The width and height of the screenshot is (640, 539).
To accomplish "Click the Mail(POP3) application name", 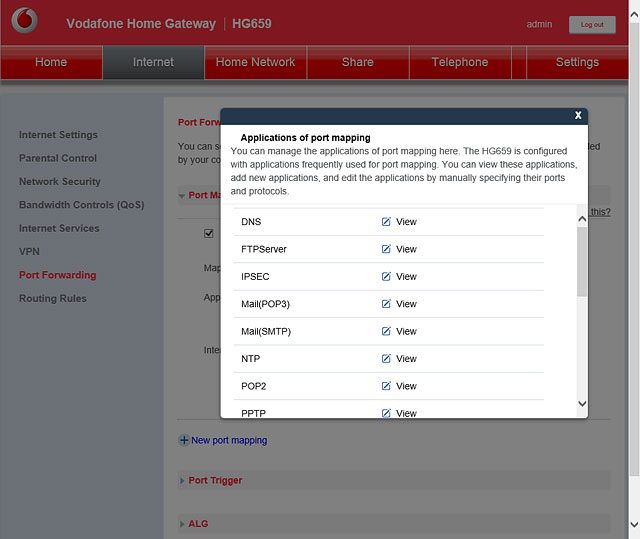I will click(265, 304).
